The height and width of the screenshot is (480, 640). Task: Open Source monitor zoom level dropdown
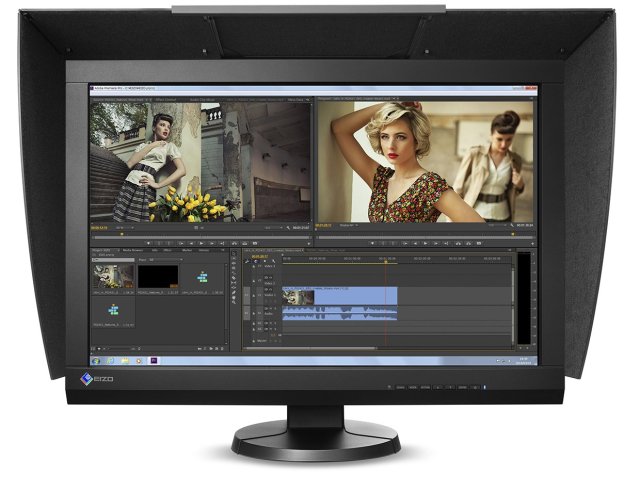click(125, 228)
